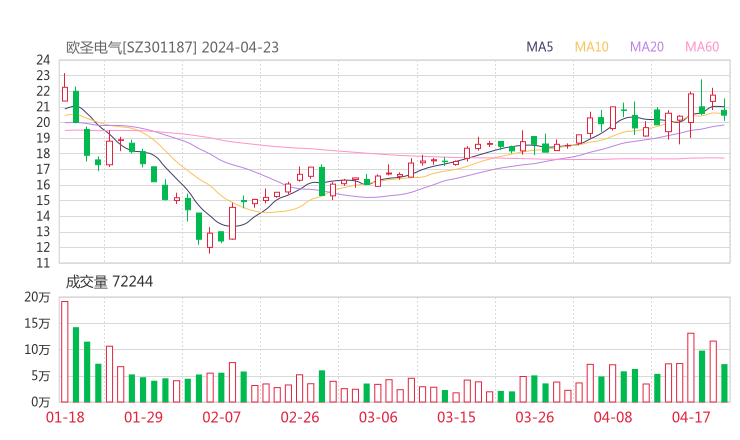Click the 03-06 date axis label
This screenshot has width=740, height=440.
pyautogui.click(x=378, y=417)
